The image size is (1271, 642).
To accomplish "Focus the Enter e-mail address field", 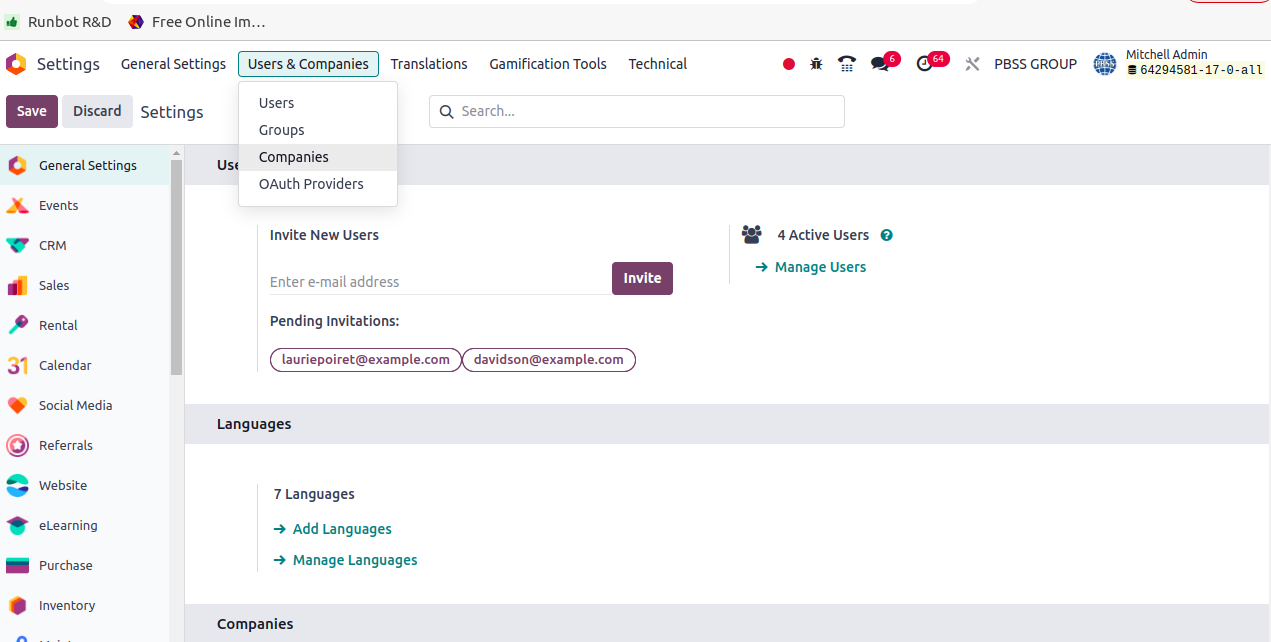I will click(x=440, y=282).
